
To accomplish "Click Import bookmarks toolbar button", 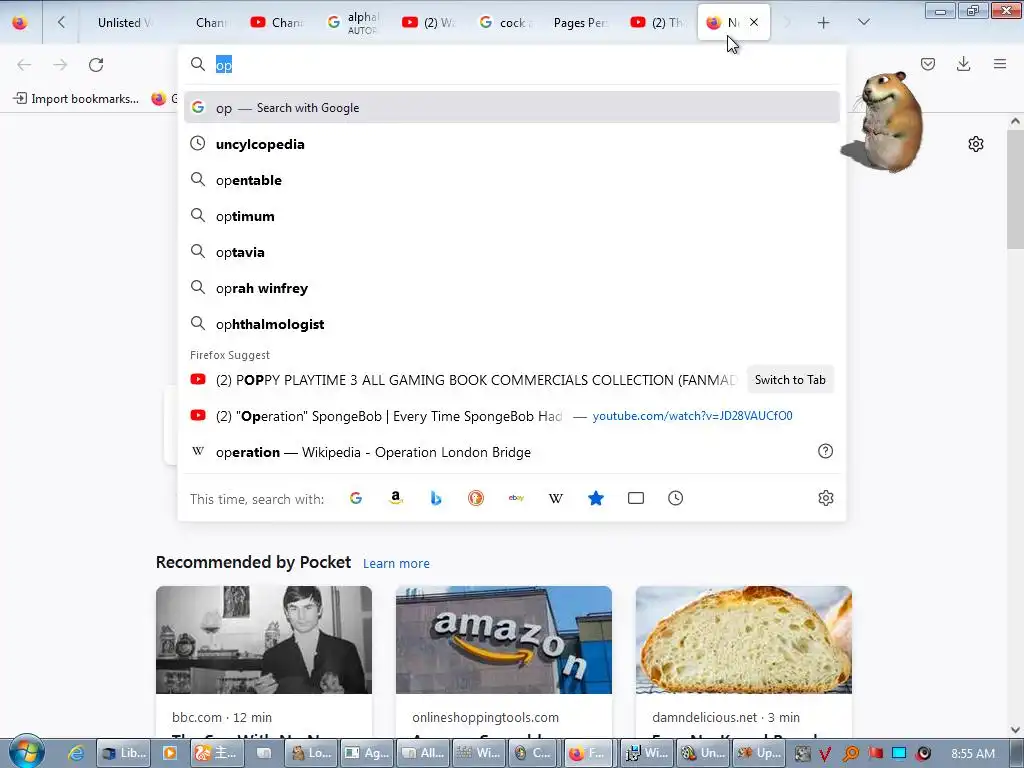I will pyautogui.click(x=76, y=99).
